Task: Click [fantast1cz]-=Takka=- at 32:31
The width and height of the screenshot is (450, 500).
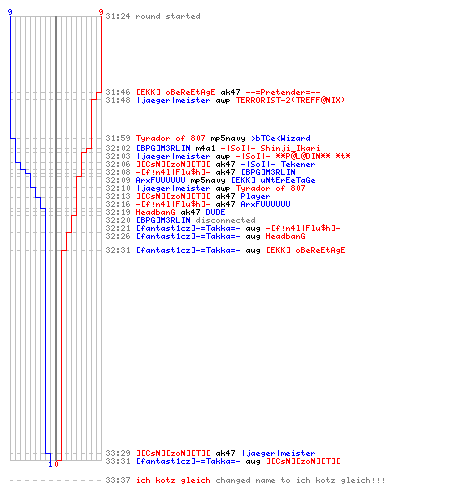Action: [x=188, y=250]
